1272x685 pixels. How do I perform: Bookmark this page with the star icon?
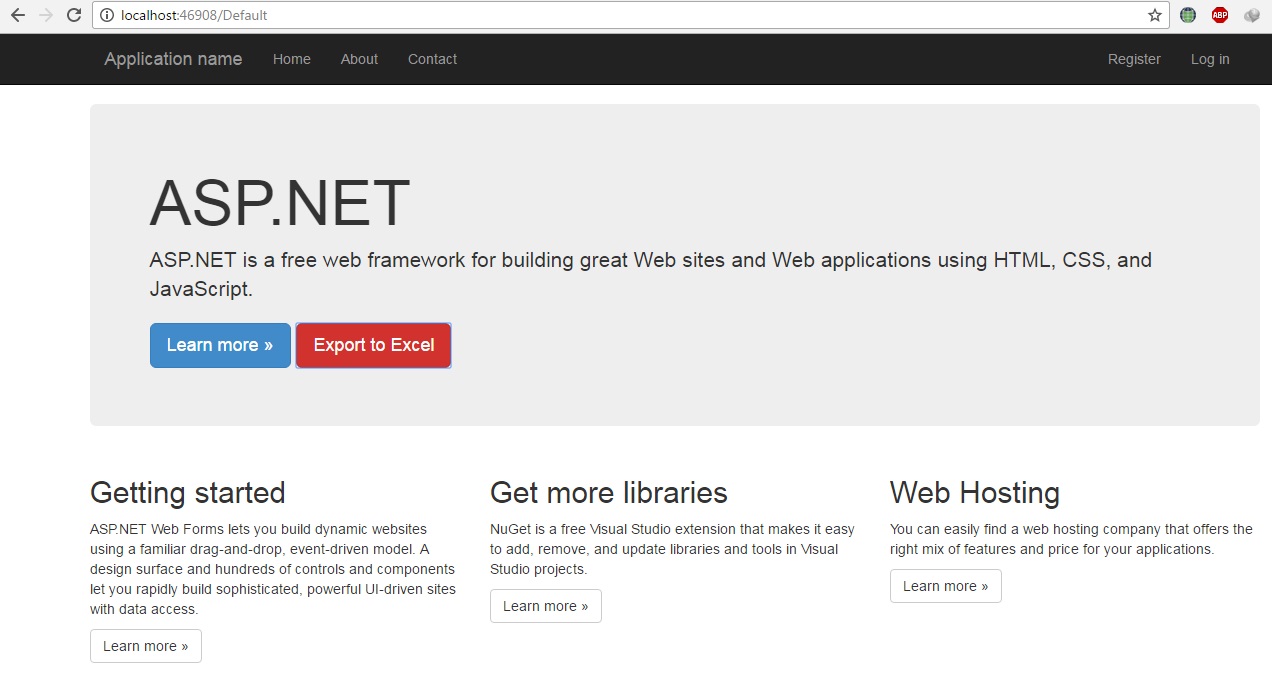[x=1155, y=15]
